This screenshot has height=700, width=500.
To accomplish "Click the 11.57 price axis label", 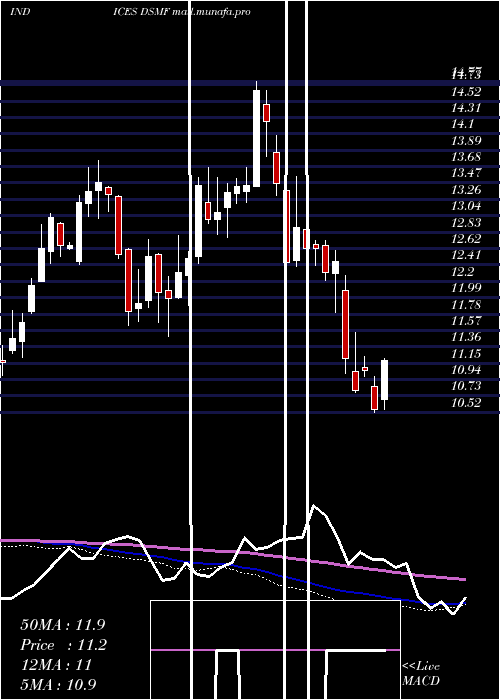I will pos(467,321).
